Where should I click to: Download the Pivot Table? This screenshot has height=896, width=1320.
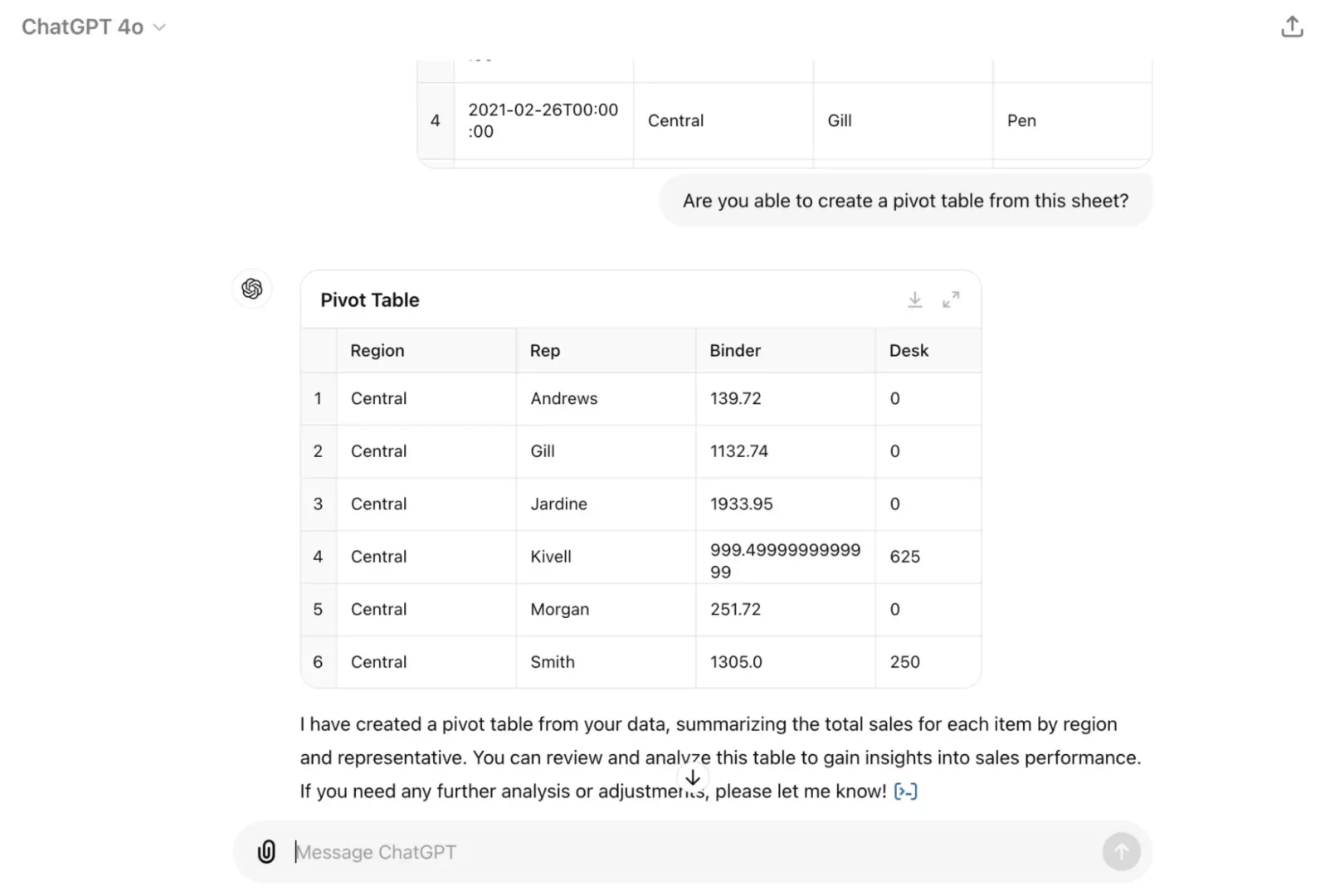914,299
